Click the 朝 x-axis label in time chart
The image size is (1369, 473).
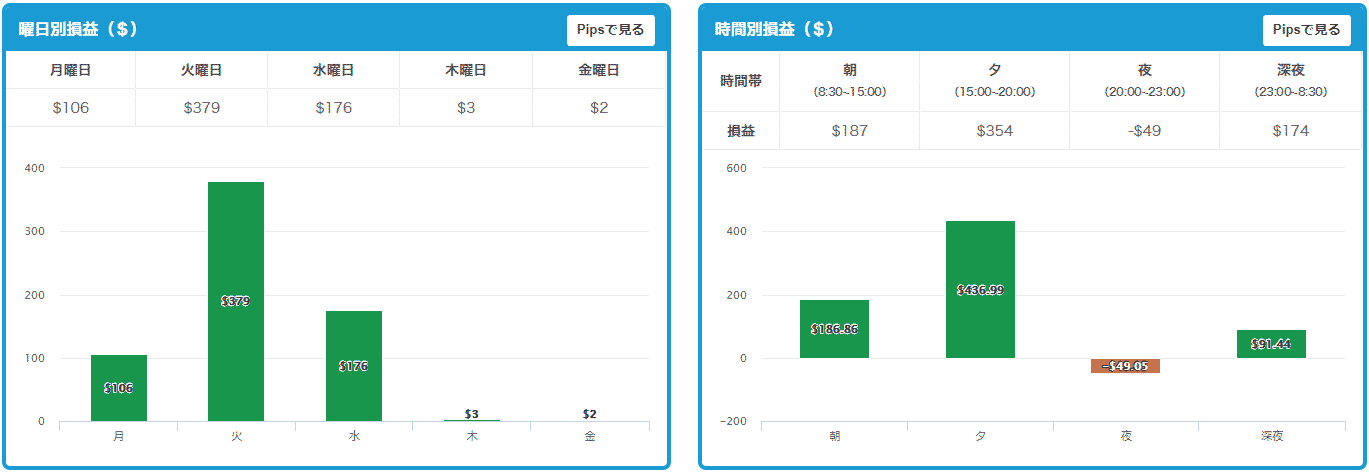pyautogui.click(x=834, y=437)
